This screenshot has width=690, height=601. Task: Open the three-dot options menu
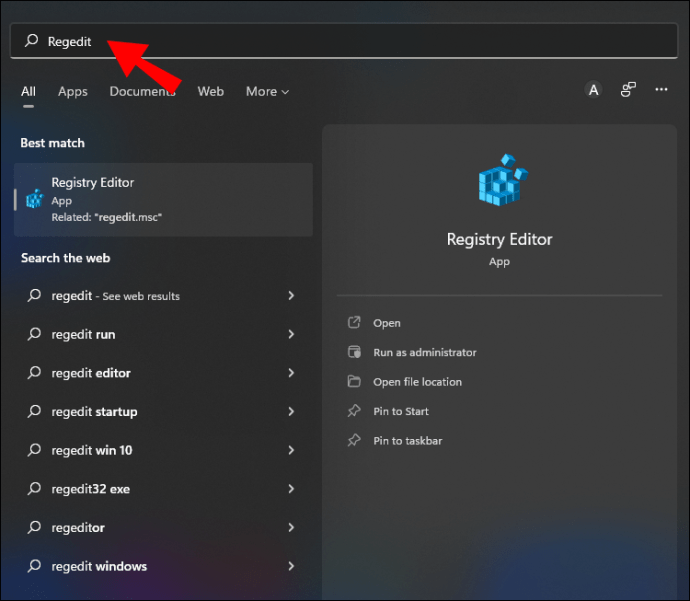[661, 90]
